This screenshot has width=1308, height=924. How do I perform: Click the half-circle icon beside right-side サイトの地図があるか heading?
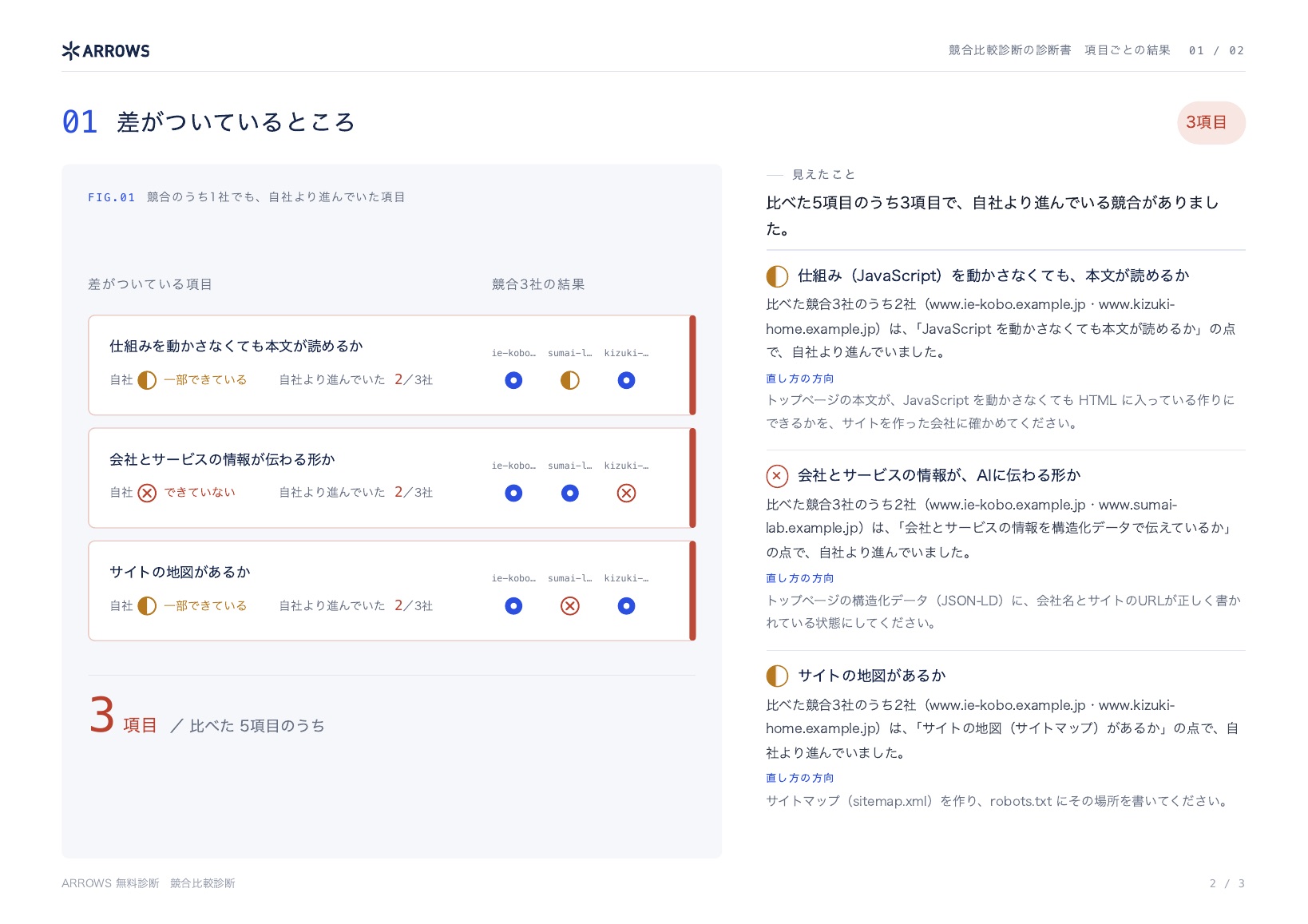(x=777, y=676)
